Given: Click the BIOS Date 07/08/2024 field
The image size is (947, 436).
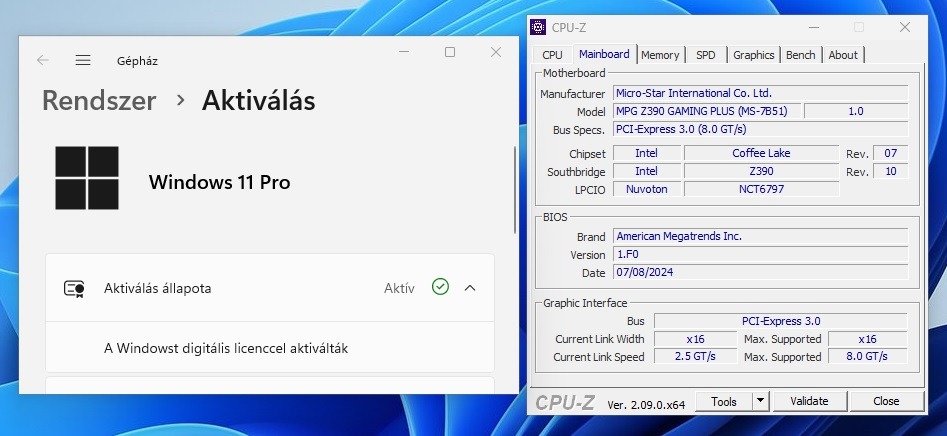Looking at the screenshot, I should coord(761,272).
